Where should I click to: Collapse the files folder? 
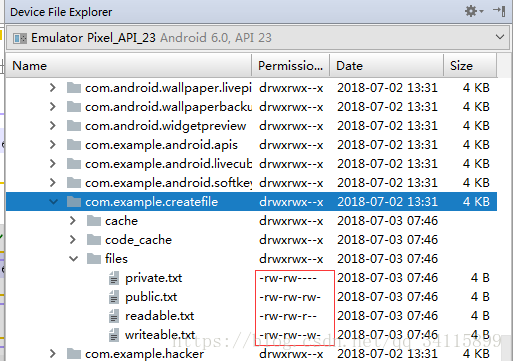(x=73, y=259)
